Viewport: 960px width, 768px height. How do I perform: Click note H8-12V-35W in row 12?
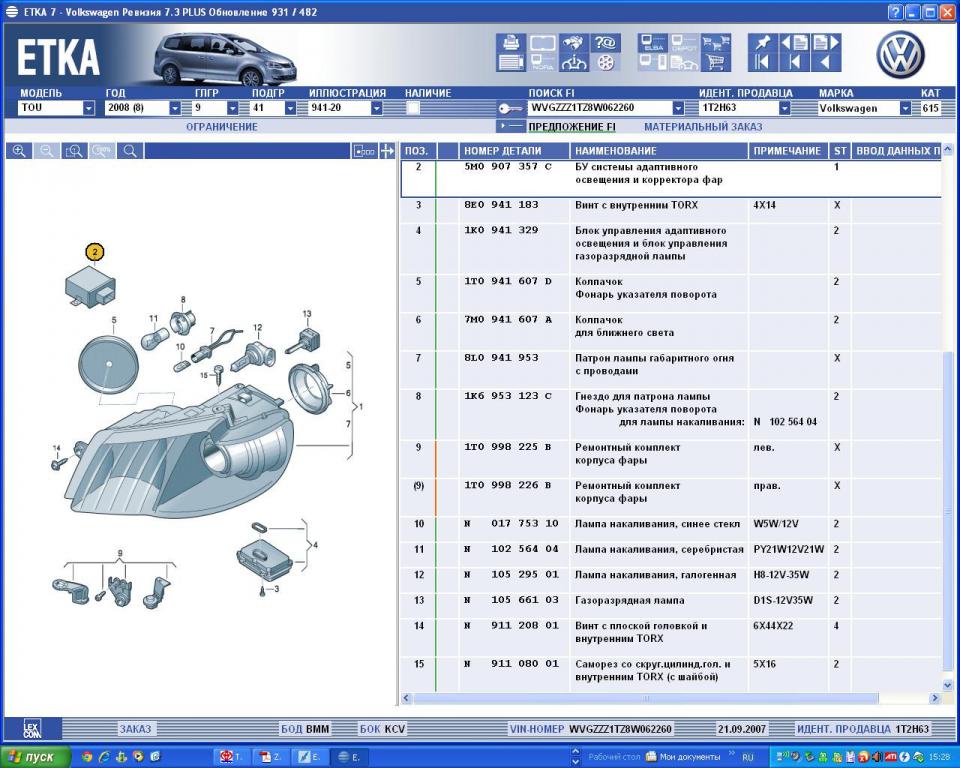click(781, 574)
